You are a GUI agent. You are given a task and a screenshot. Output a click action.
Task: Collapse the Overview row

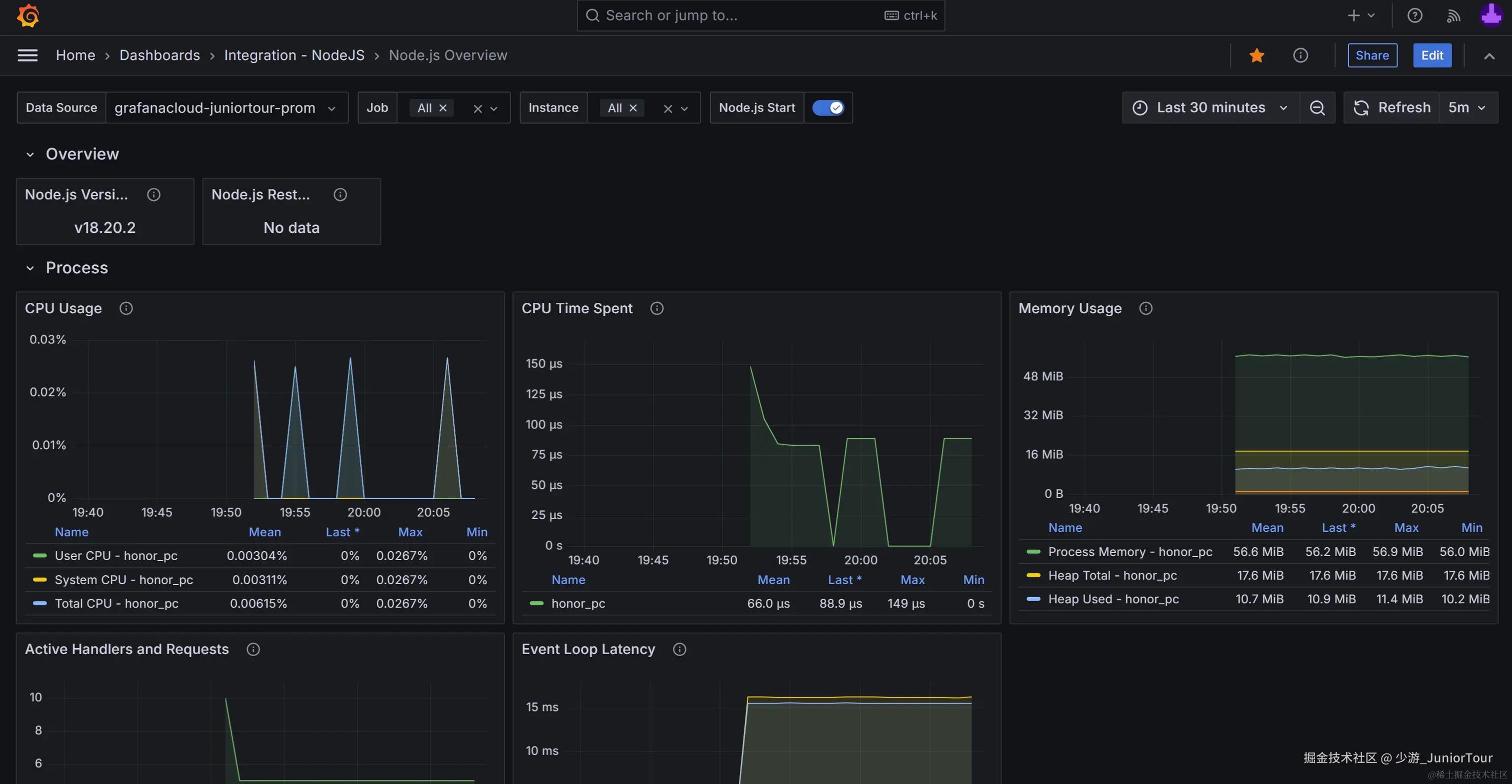[x=30, y=155]
